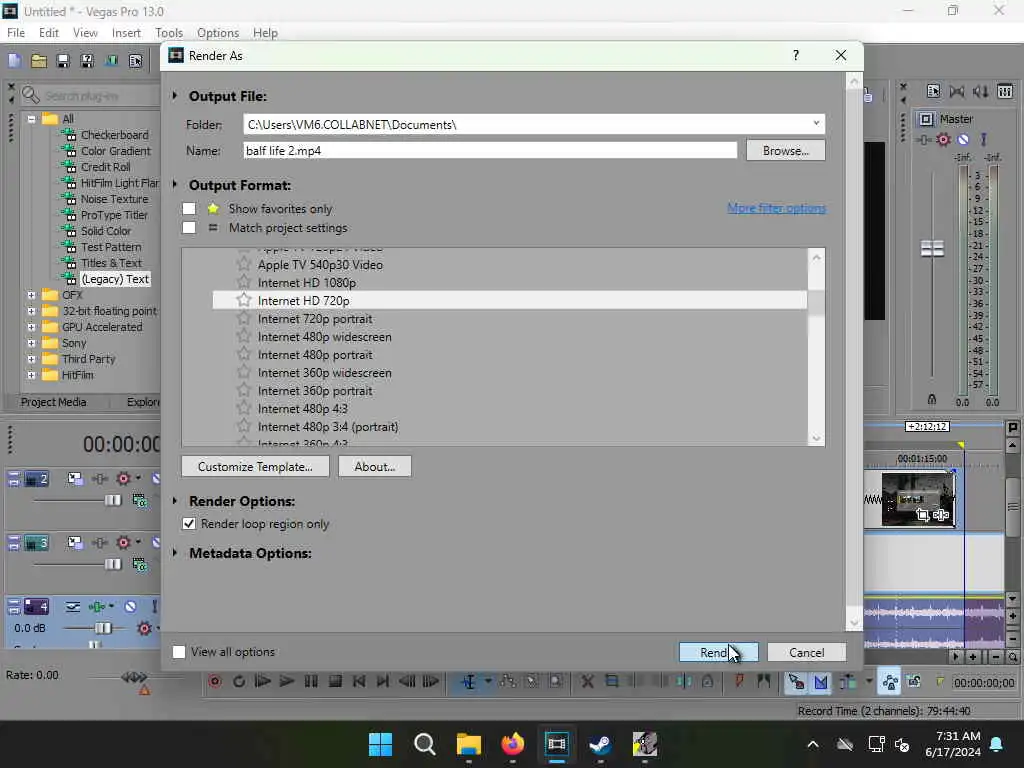
Task: Uncheck Render loop region only
Action: [x=189, y=524]
